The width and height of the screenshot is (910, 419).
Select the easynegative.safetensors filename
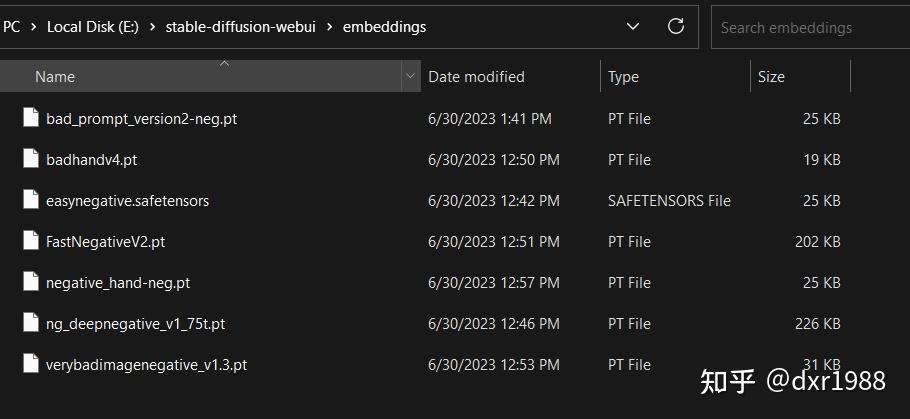(x=127, y=200)
